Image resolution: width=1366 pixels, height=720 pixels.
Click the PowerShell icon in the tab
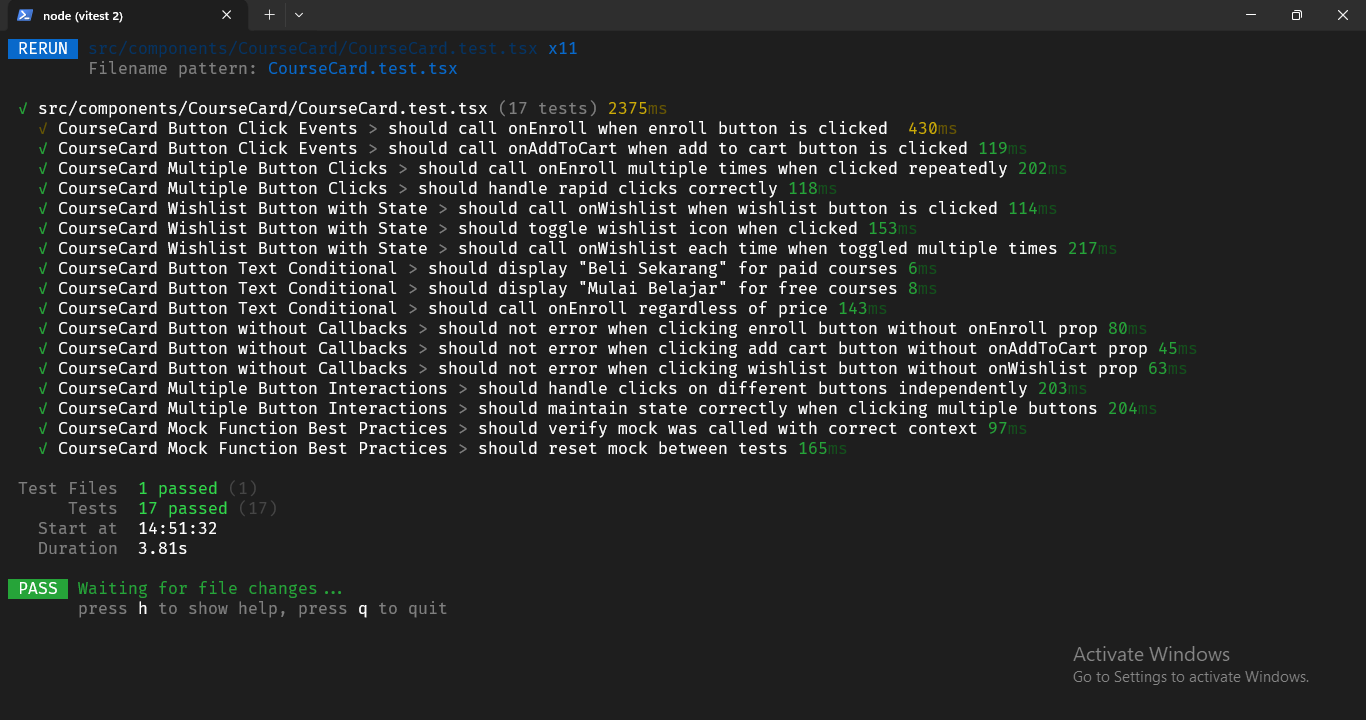click(24, 15)
